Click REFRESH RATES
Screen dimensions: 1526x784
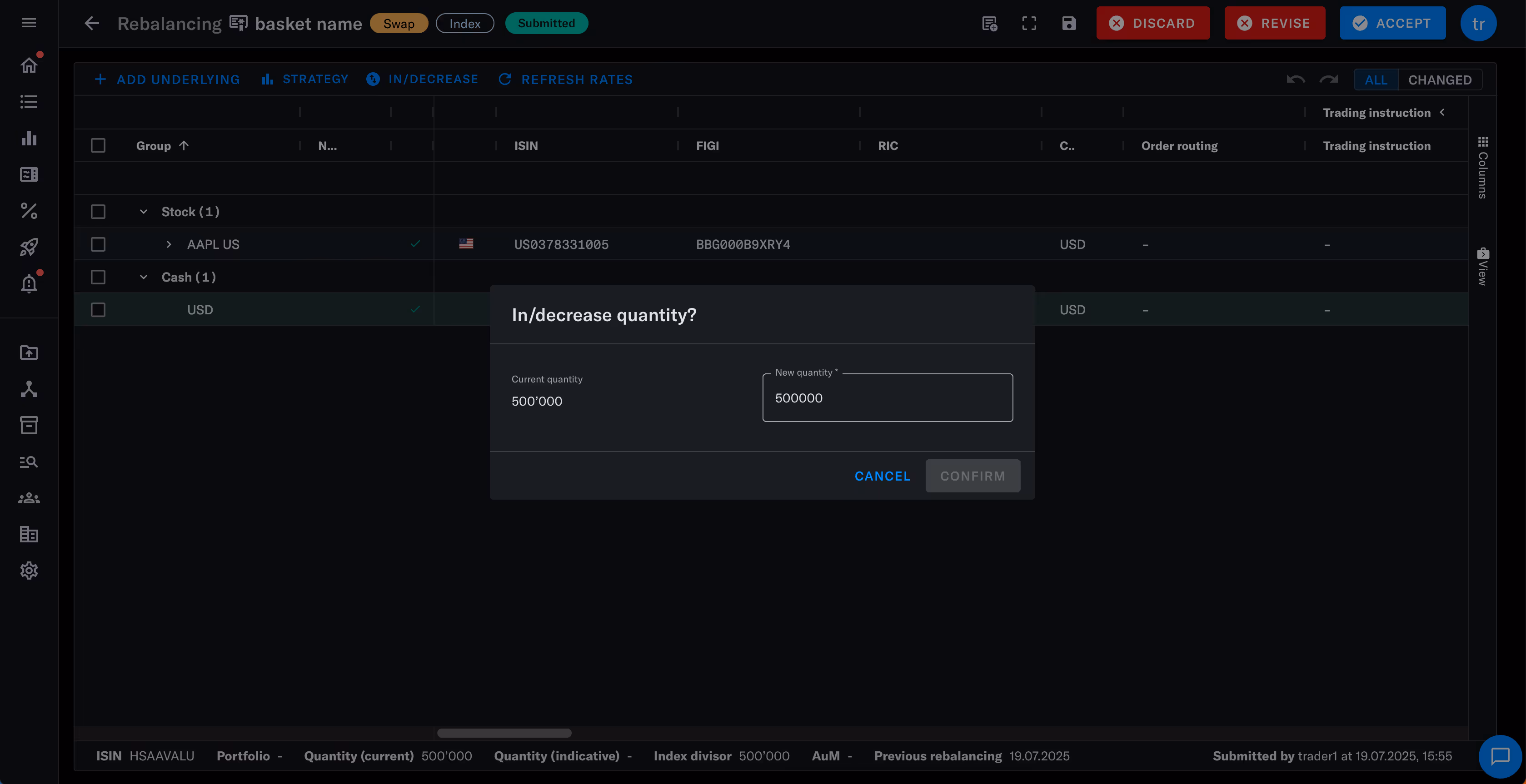tap(566, 79)
